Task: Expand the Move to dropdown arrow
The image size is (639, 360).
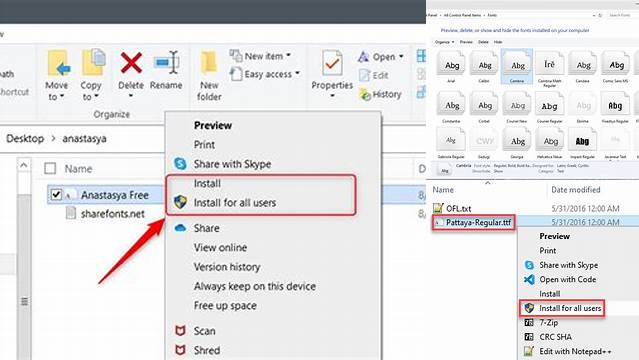Action: (x=62, y=97)
